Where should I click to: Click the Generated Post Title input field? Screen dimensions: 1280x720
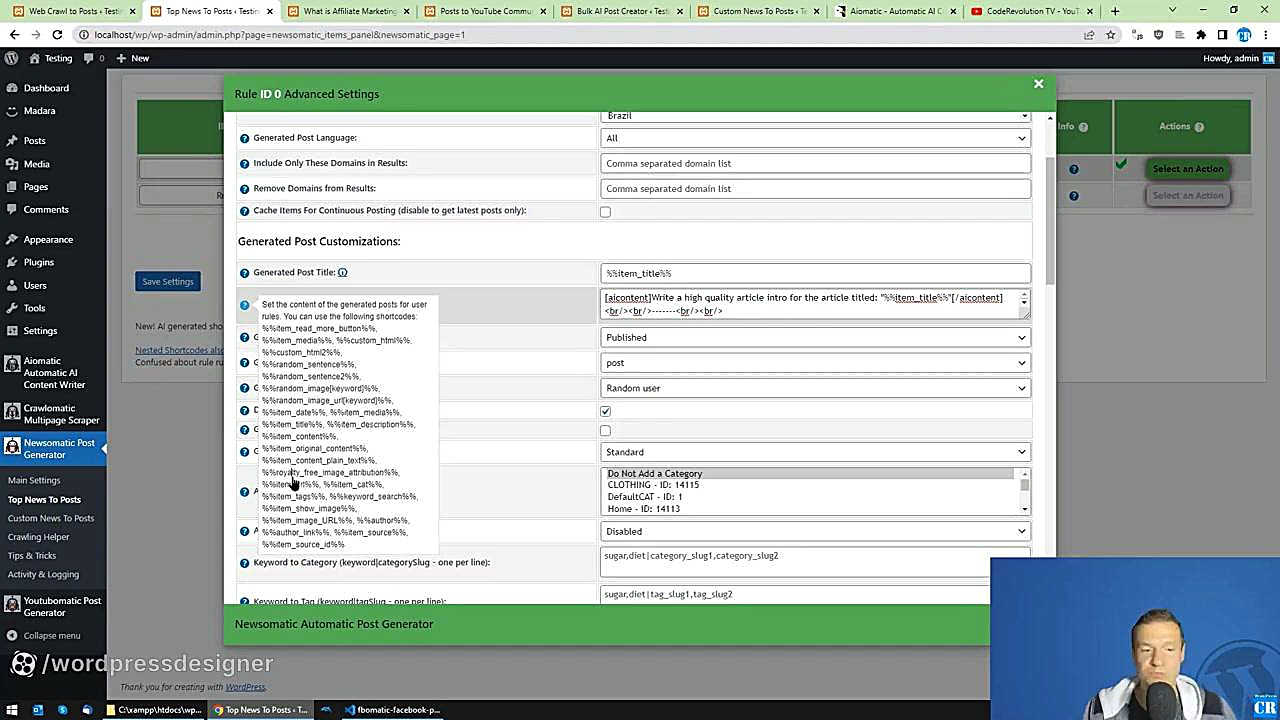click(x=816, y=273)
